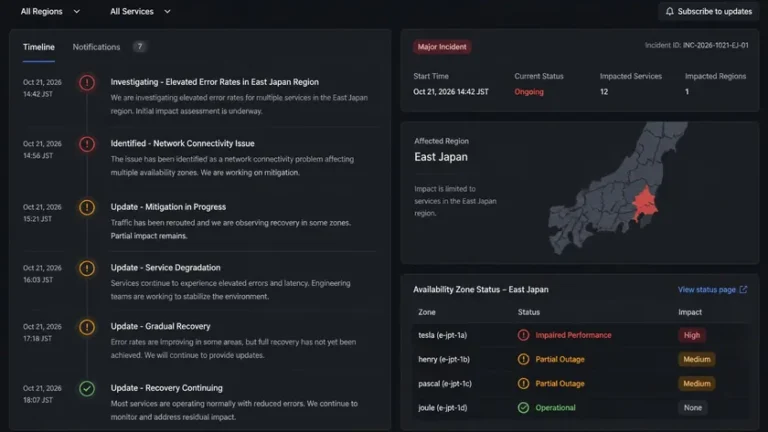Click the red alert icon for Identified entry
768x432 pixels.
87,144
